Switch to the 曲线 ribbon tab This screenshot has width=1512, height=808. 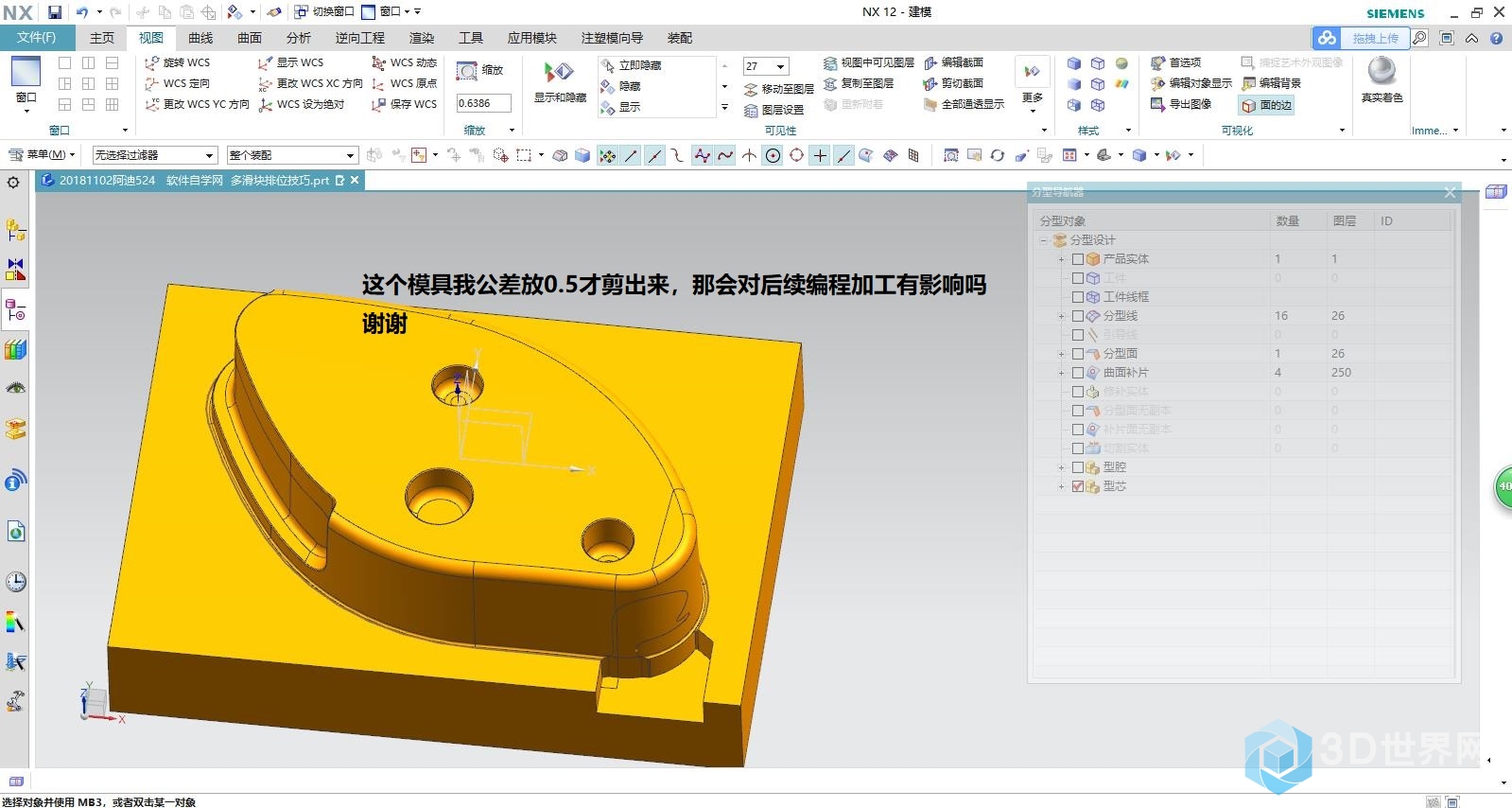tap(200, 38)
